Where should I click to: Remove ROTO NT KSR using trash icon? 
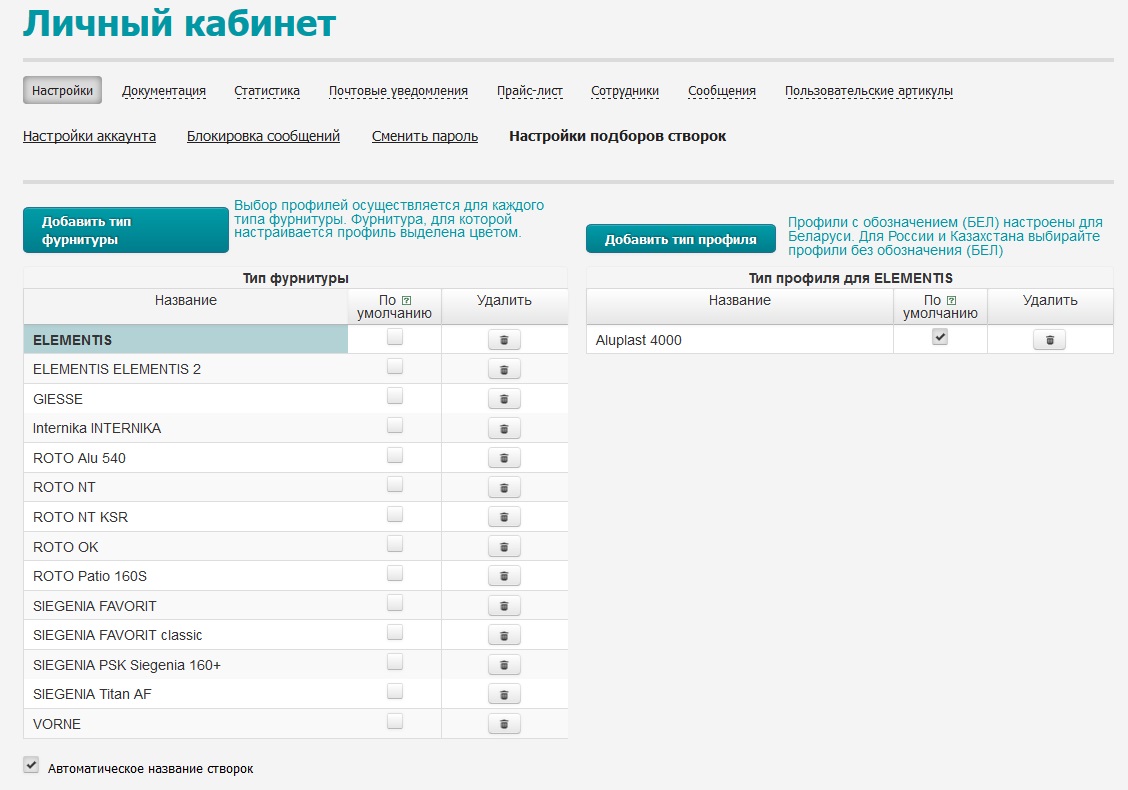click(504, 517)
